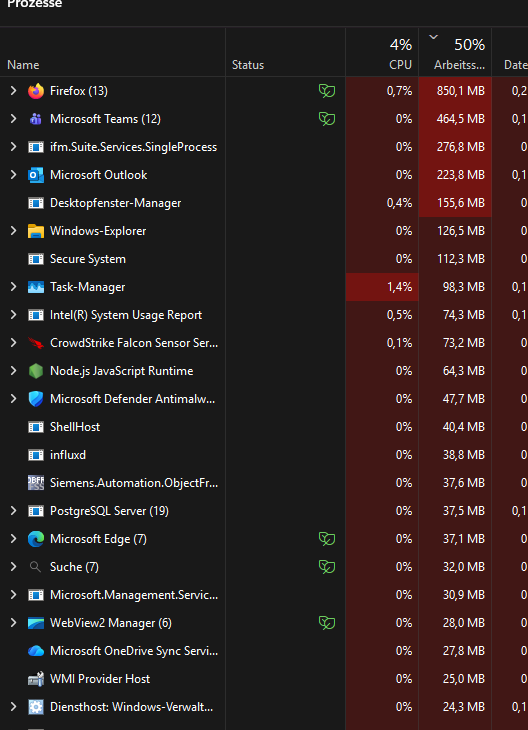Expand WebView2 Manager (6) group

click(x=14, y=622)
